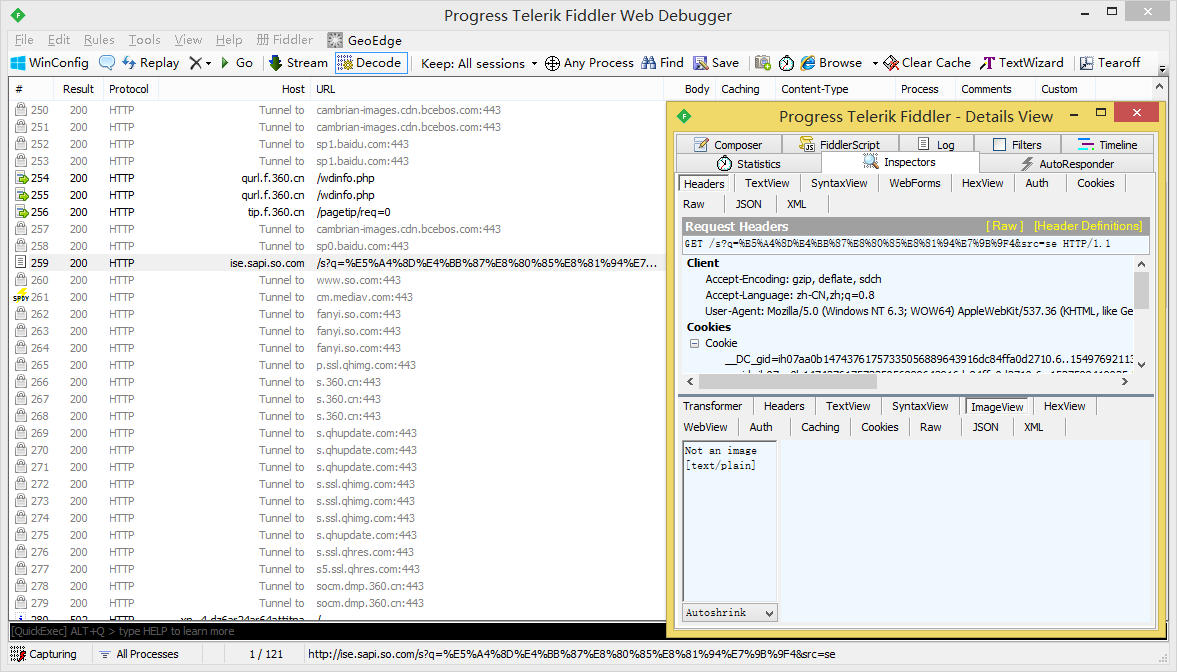The height and width of the screenshot is (672, 1177).
Task: Switch to the Timeline tab
Action: tap(1108, 145)
